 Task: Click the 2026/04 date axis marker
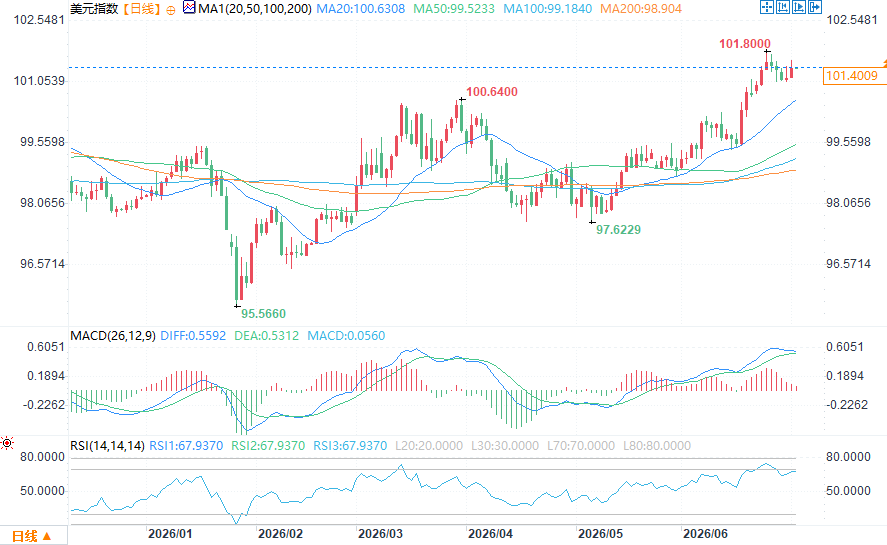point(490,534)
